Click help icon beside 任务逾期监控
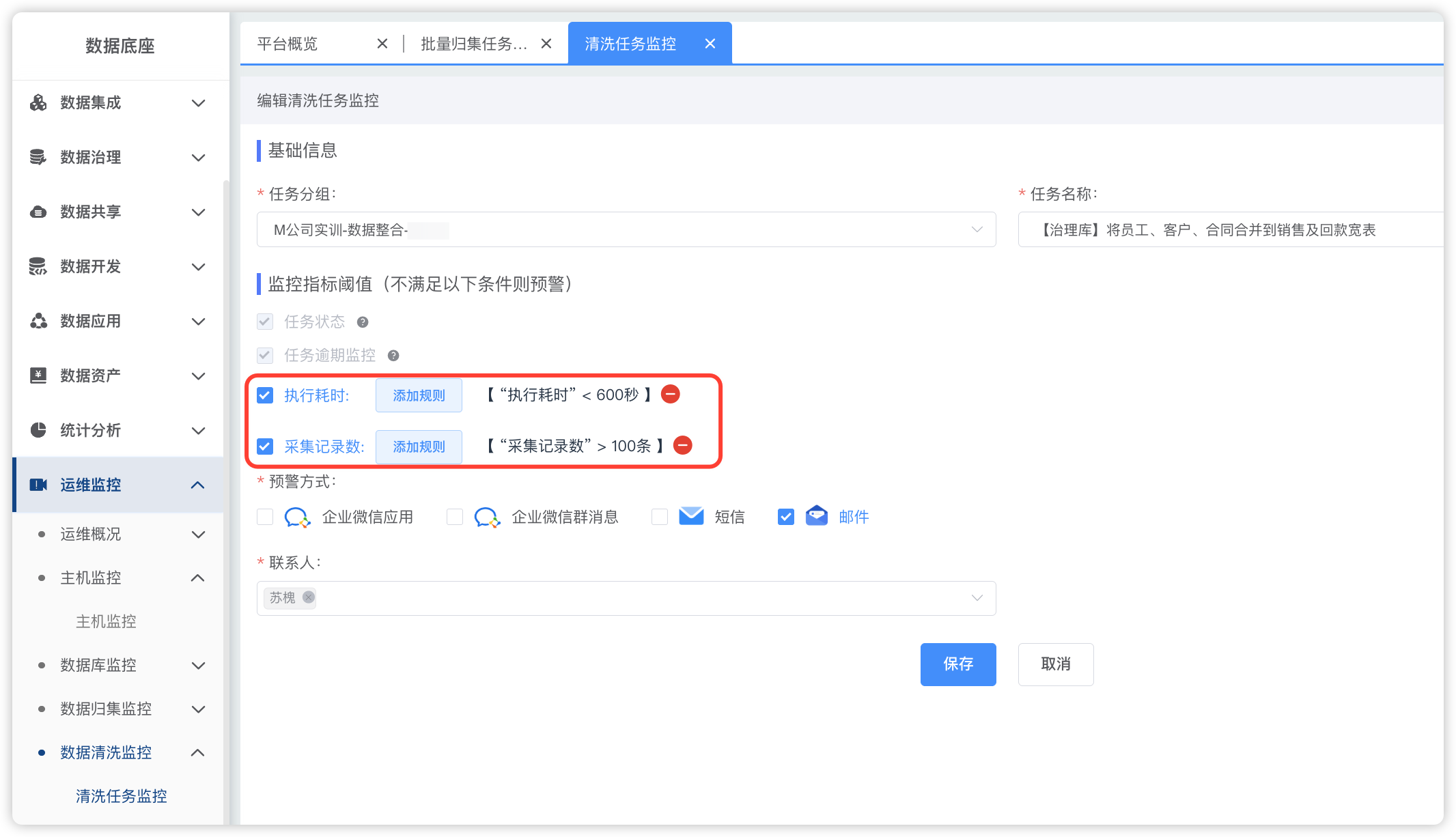 [x=393, y=355]
